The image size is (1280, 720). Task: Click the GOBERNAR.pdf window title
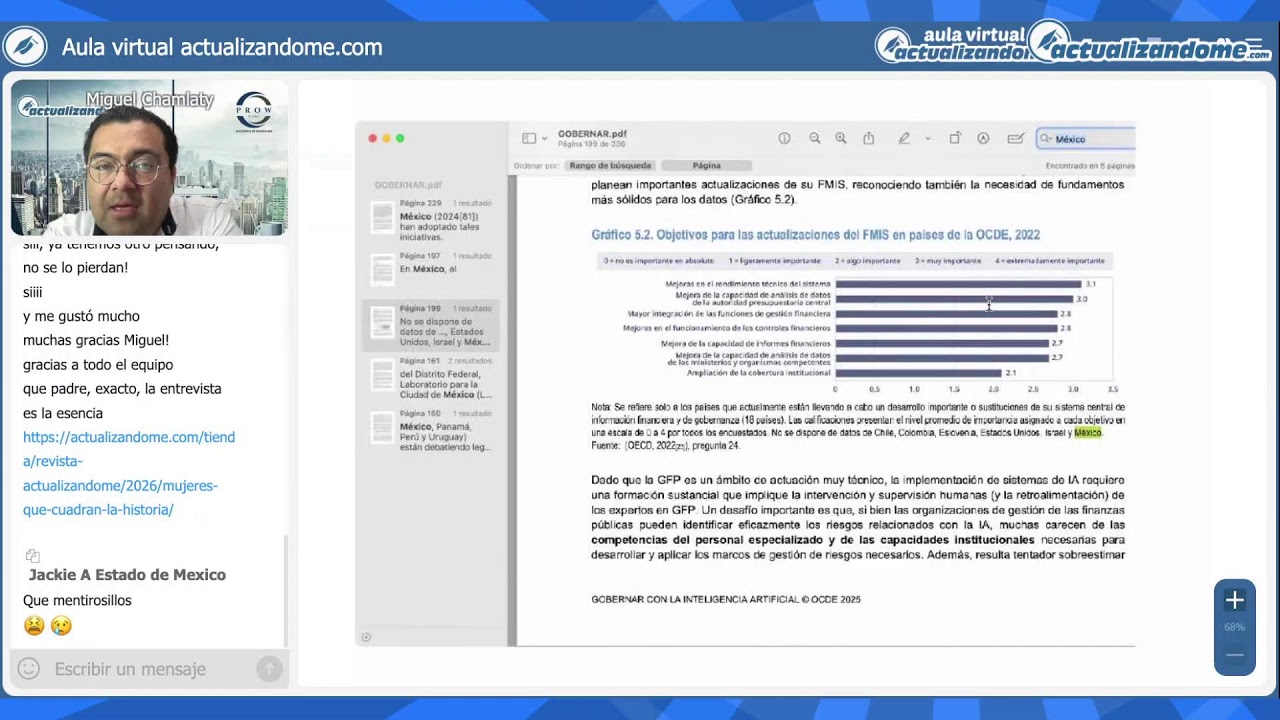click(x=592, y=134)
